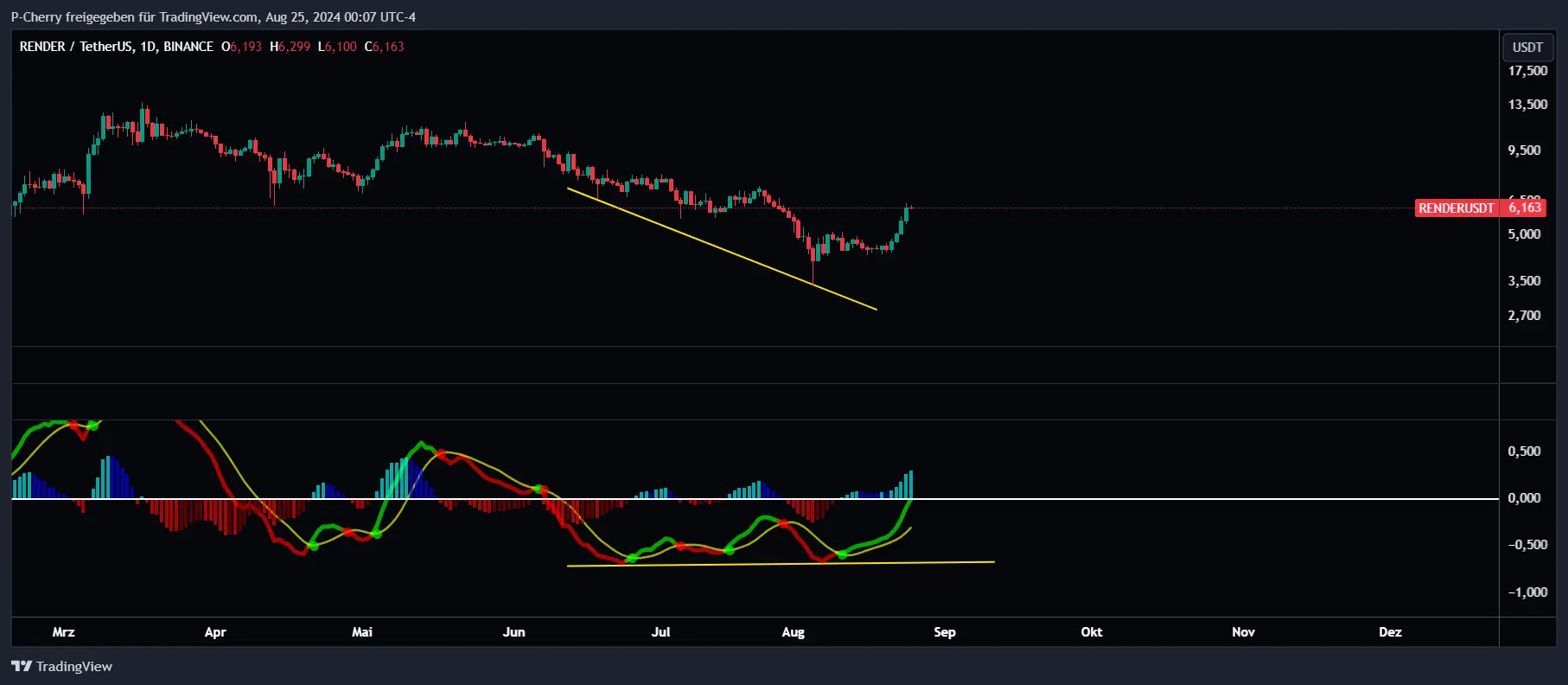The image size is (1568, 685).
Task: Click the 5,000 price axis label
Action: point(1525,234)
